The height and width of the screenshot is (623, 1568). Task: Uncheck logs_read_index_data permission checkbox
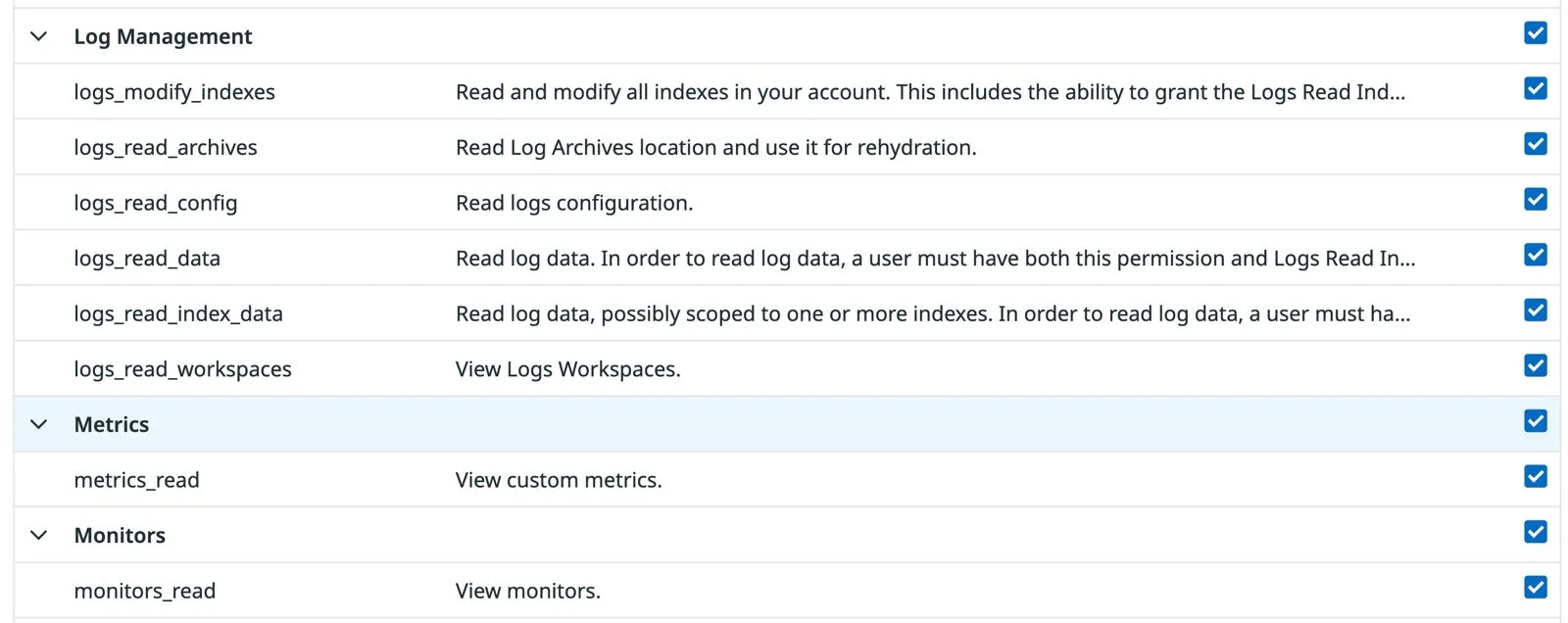click(x=1536, y=311)
